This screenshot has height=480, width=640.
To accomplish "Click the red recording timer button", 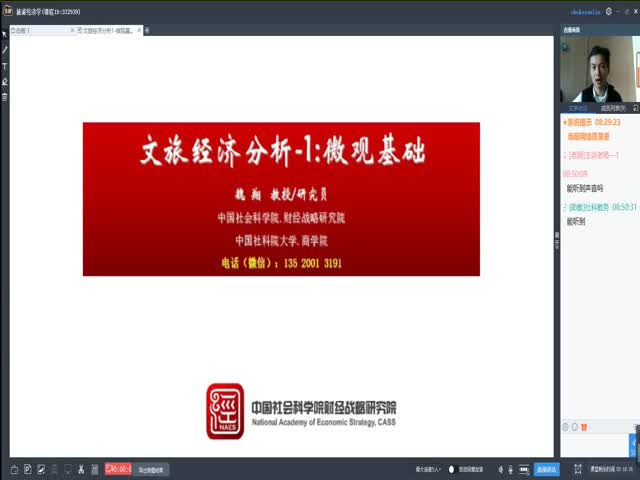I will (118, 469).
